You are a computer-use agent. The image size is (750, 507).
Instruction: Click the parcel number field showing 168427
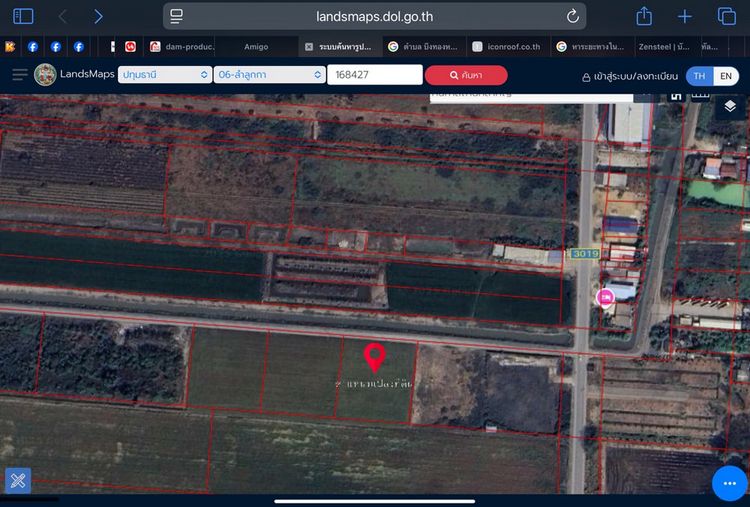(375, 75)
